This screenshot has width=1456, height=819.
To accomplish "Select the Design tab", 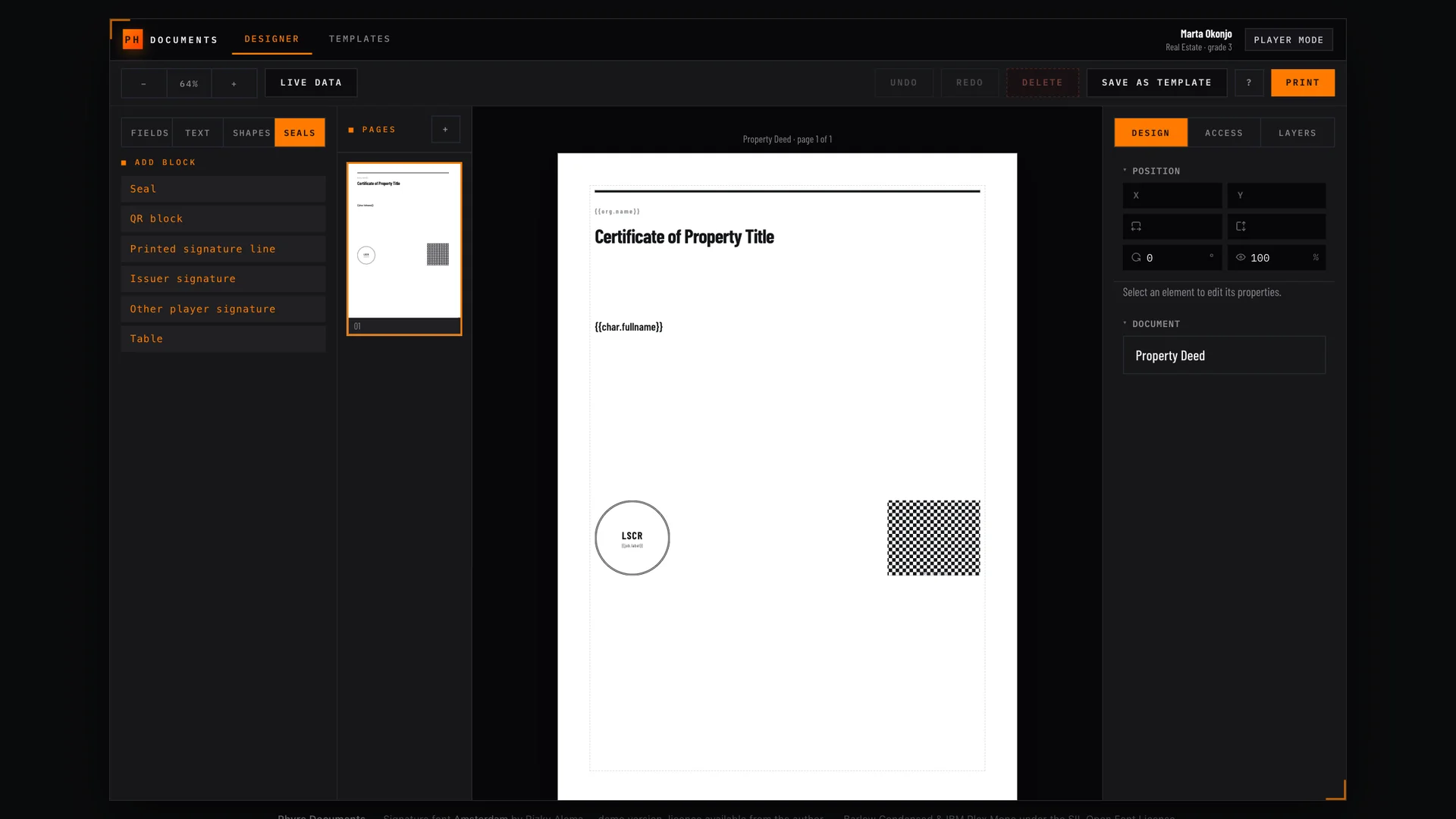I will pyautogui.click(x=1150, y=133).
